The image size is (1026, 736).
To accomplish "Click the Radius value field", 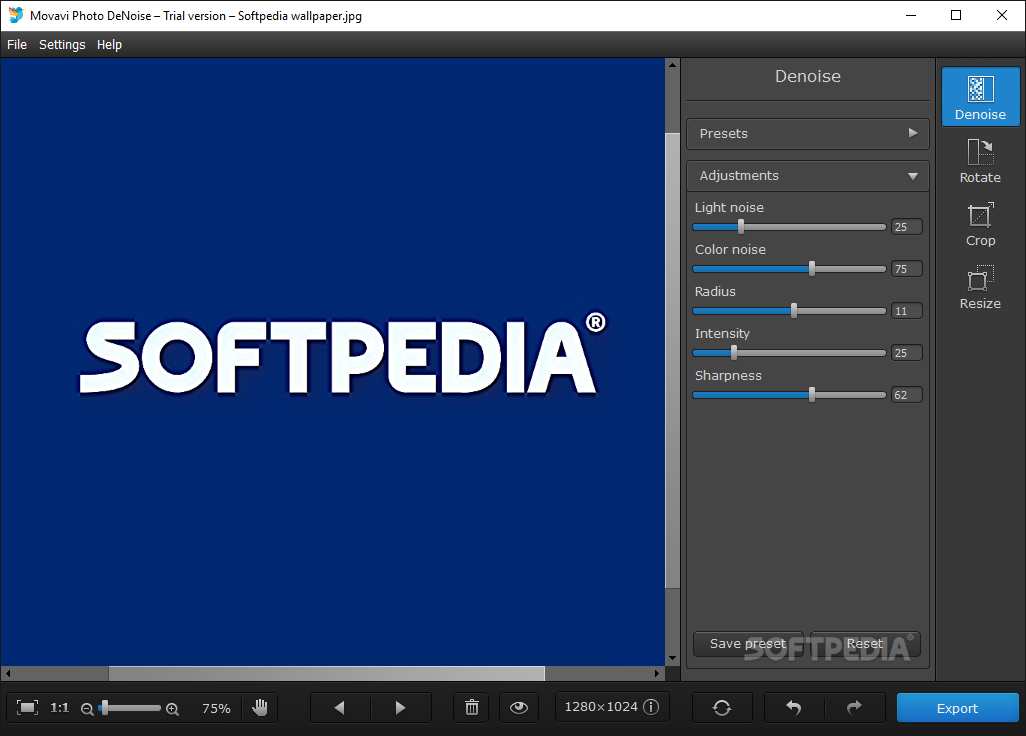I will tap(906, 311).
